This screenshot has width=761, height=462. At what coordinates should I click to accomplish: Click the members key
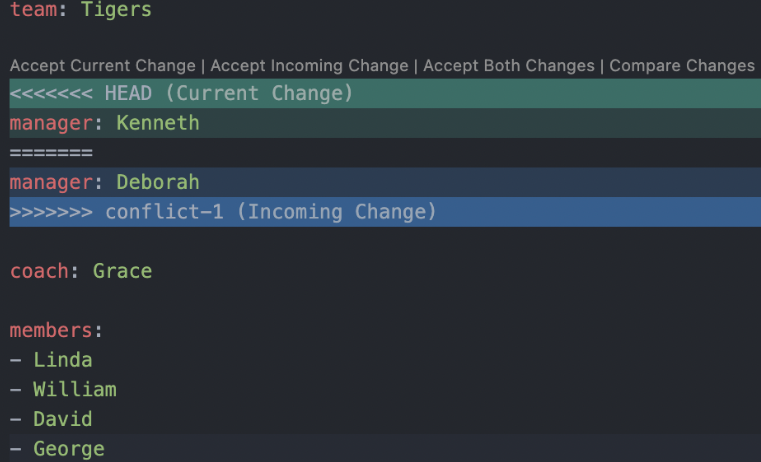click(x=53, y=330)
